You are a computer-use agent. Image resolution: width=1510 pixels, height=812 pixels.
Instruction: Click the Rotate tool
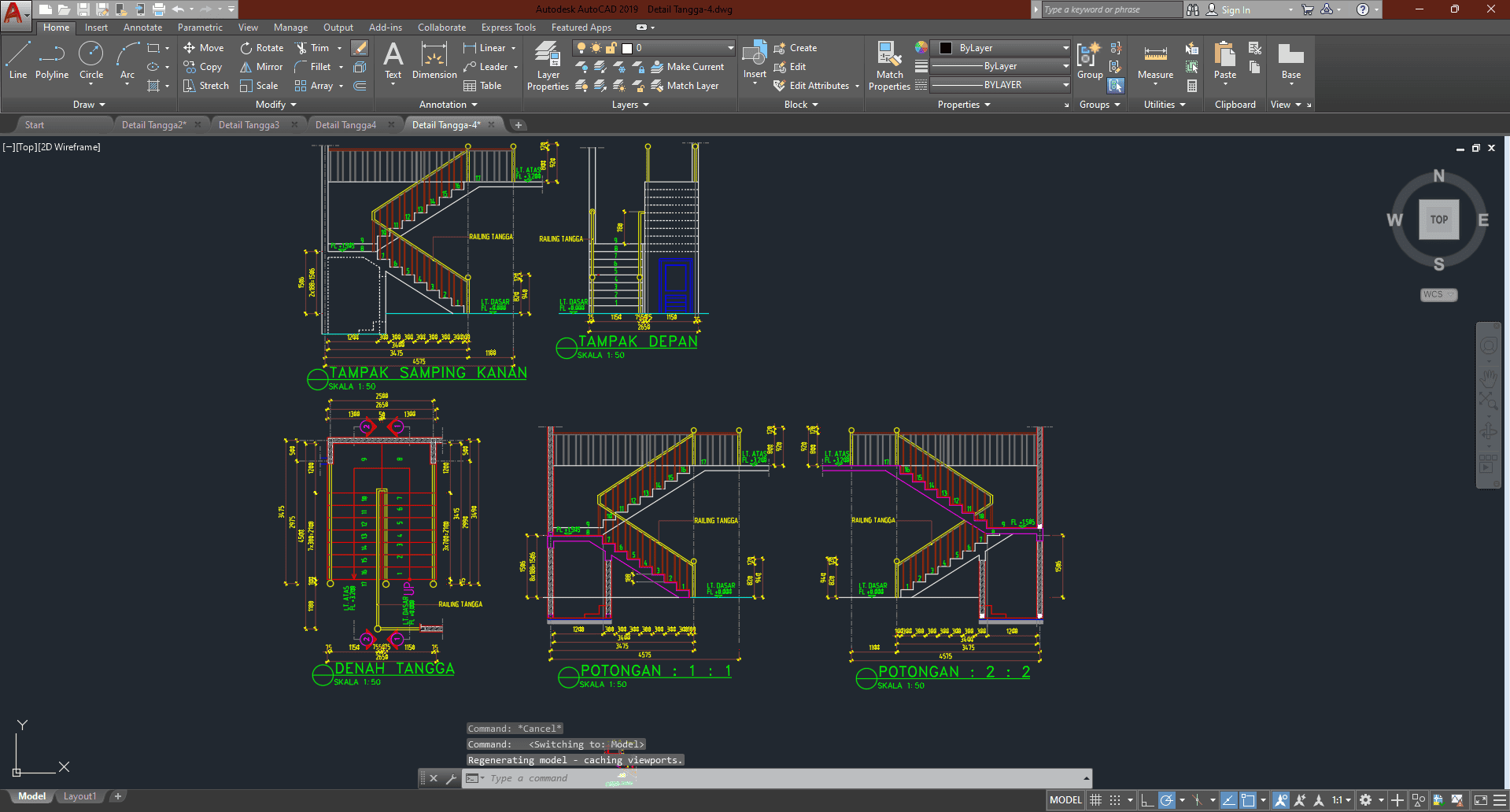(262, 48)
